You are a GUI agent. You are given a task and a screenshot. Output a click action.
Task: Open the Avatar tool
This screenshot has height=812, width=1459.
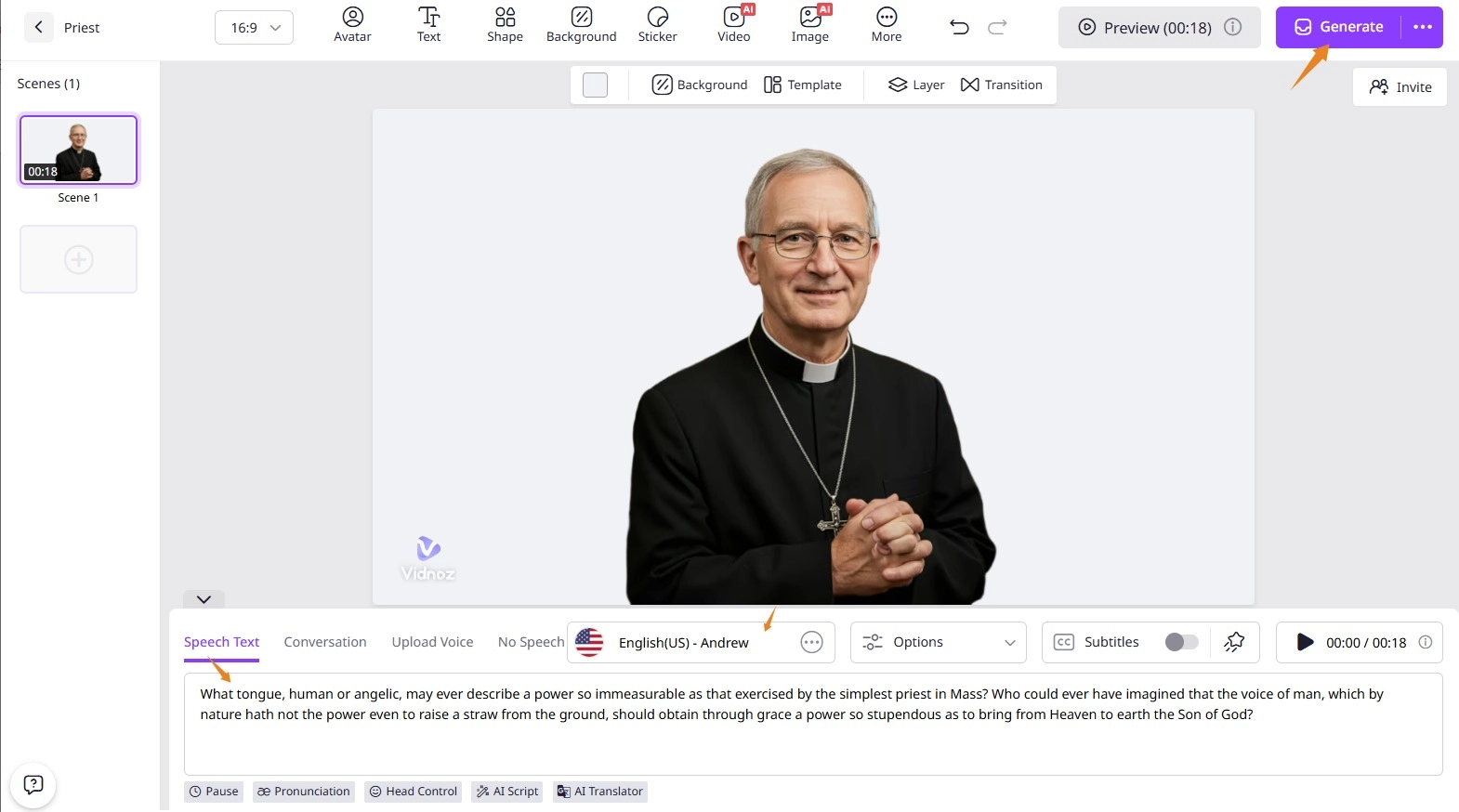[352, 26]
